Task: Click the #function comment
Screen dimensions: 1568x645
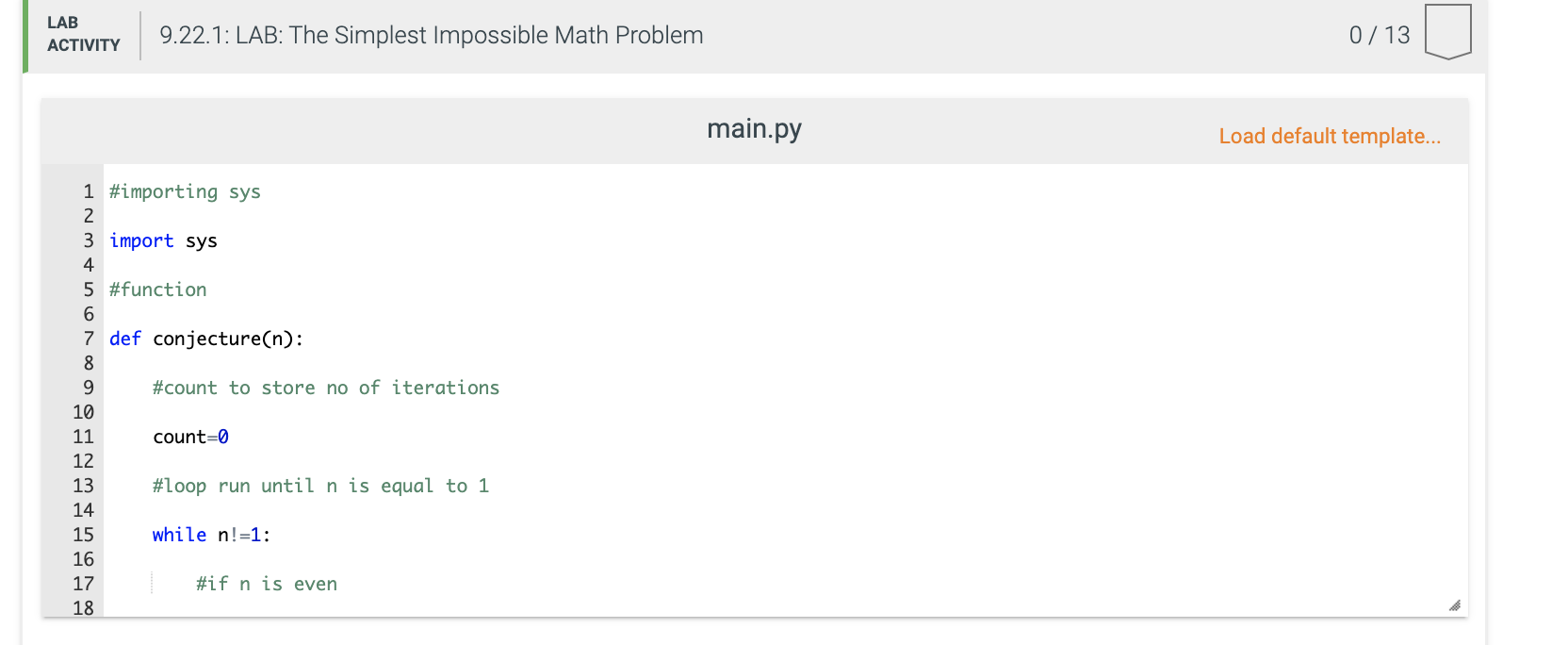Action: (158, 289)
